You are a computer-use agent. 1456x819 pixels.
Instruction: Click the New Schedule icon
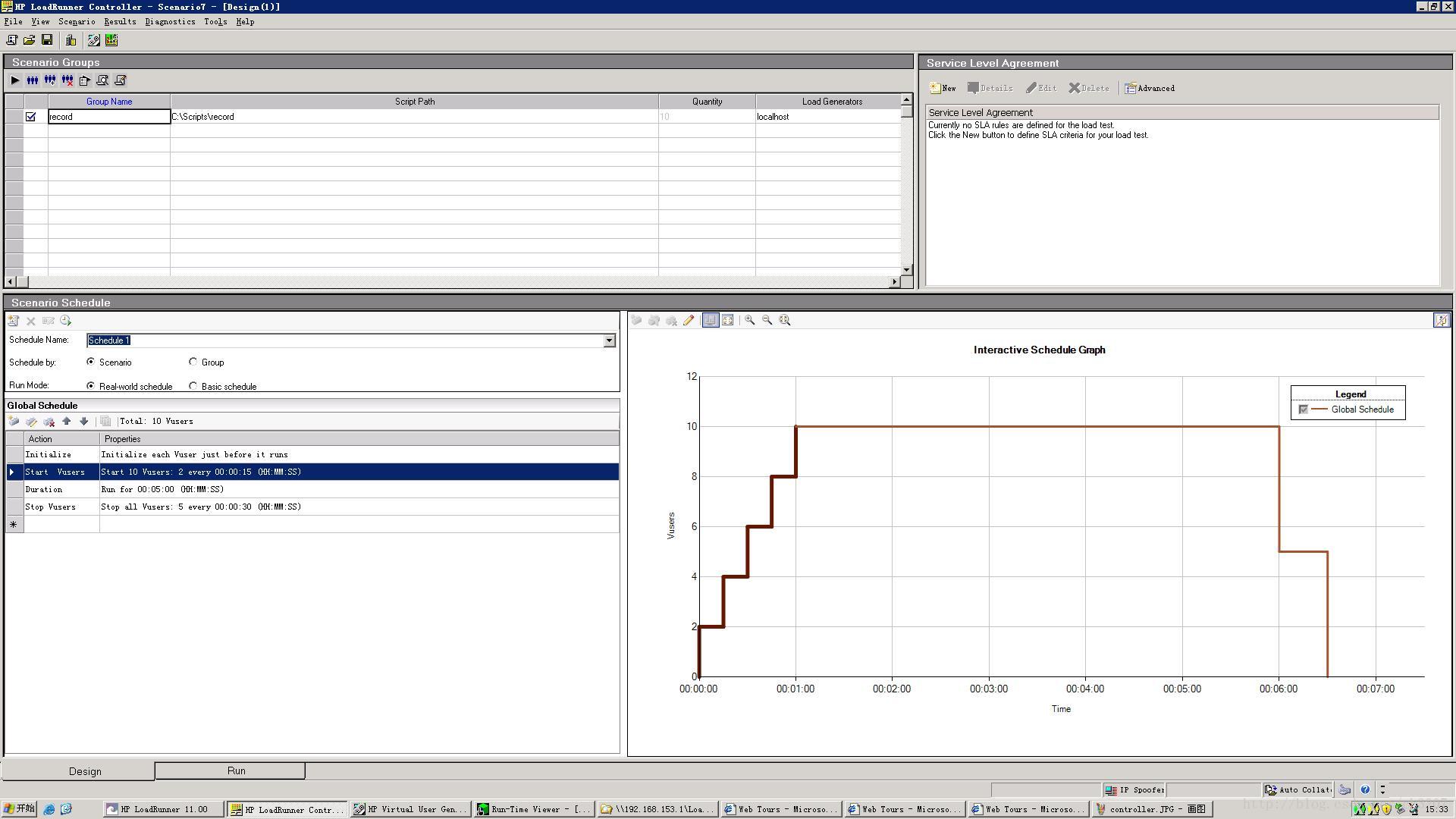(14, 321)
